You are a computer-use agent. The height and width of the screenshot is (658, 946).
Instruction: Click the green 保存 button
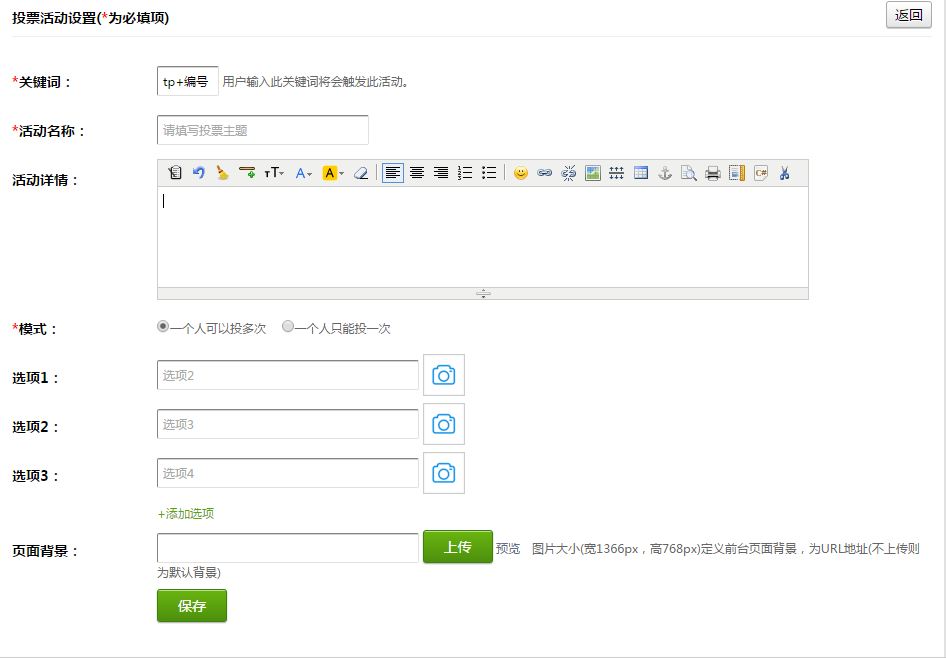(x=192, y=606)
